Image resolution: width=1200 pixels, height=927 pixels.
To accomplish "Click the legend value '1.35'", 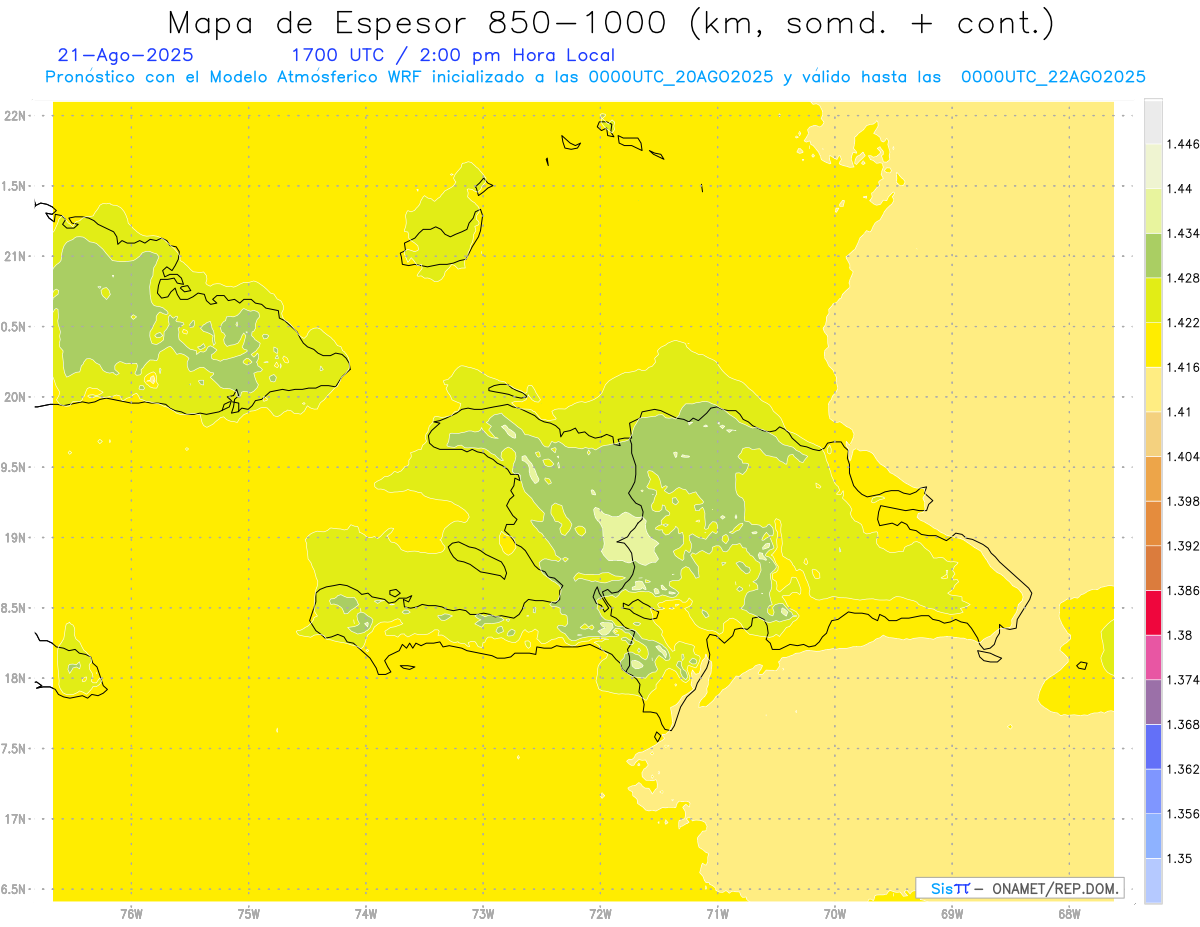I will point(1179,858).
